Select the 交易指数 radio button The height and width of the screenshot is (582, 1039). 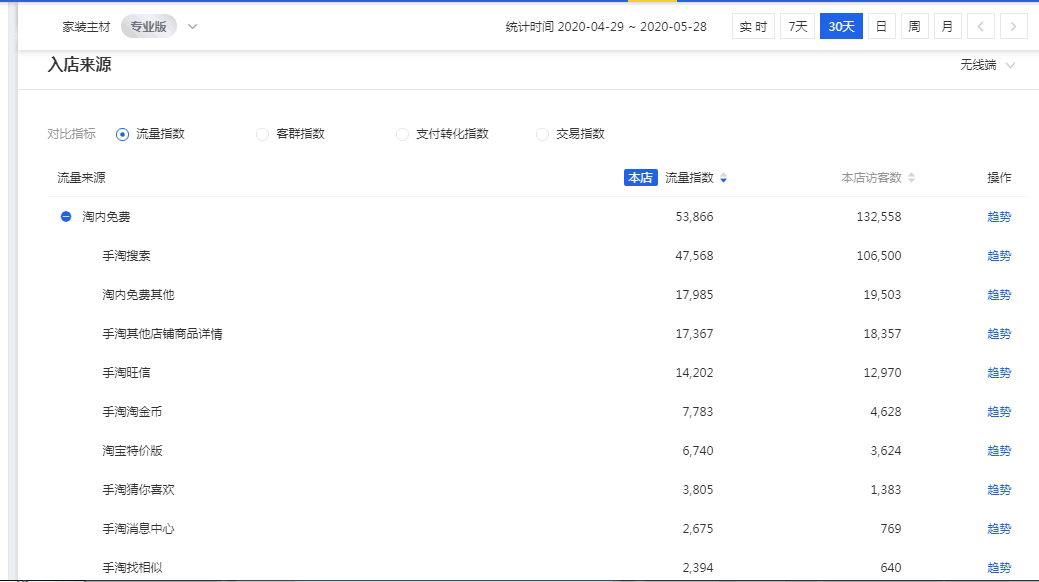click(x=542, y=134)
